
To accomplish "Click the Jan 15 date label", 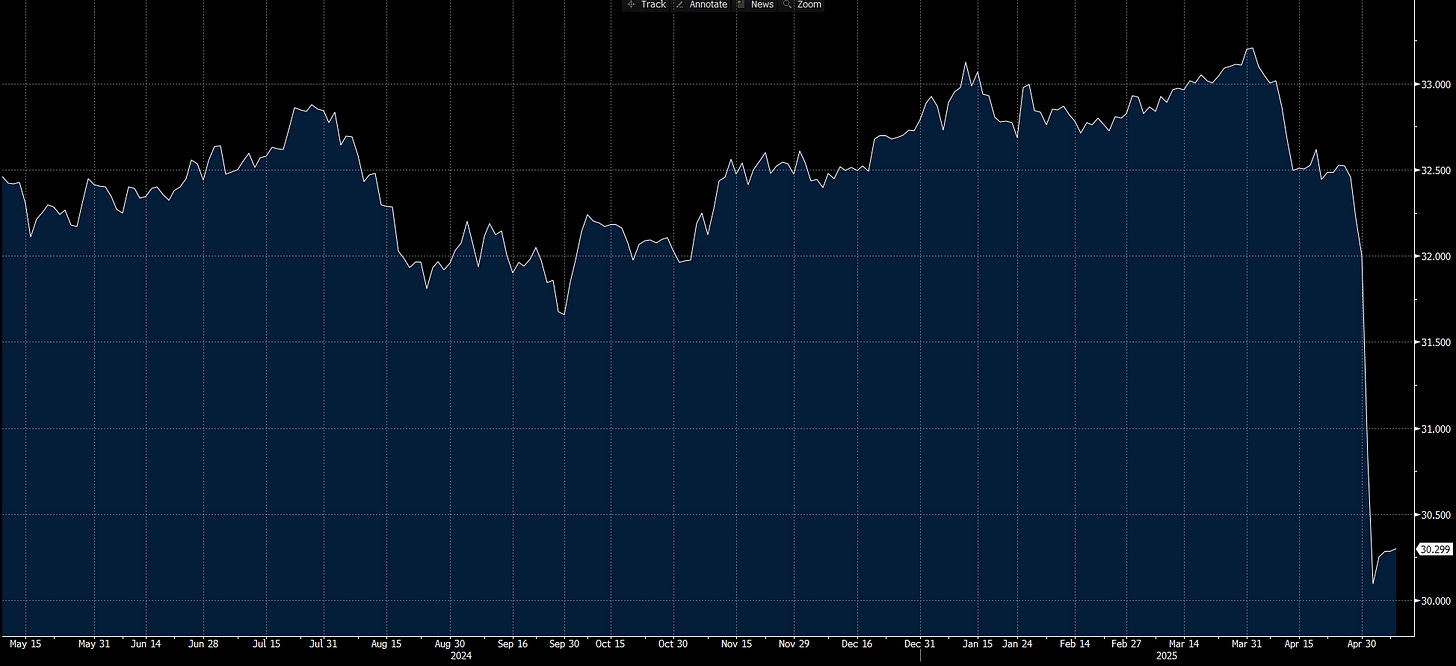I will click(977, 644).
